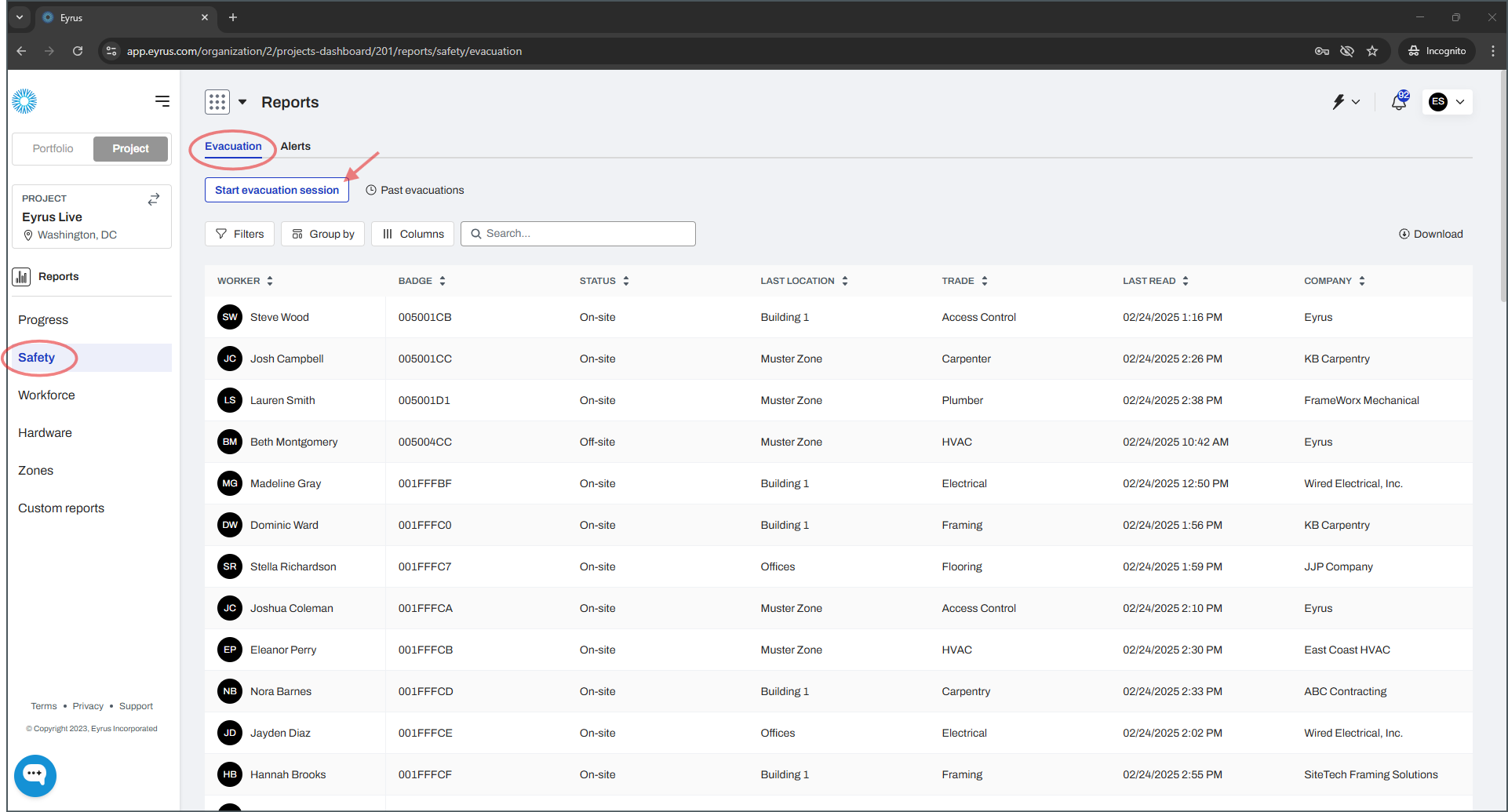Click Dominic Ward's DW avatar
The height and width of the screenshot is (812, 1508).
pos(230,525)
